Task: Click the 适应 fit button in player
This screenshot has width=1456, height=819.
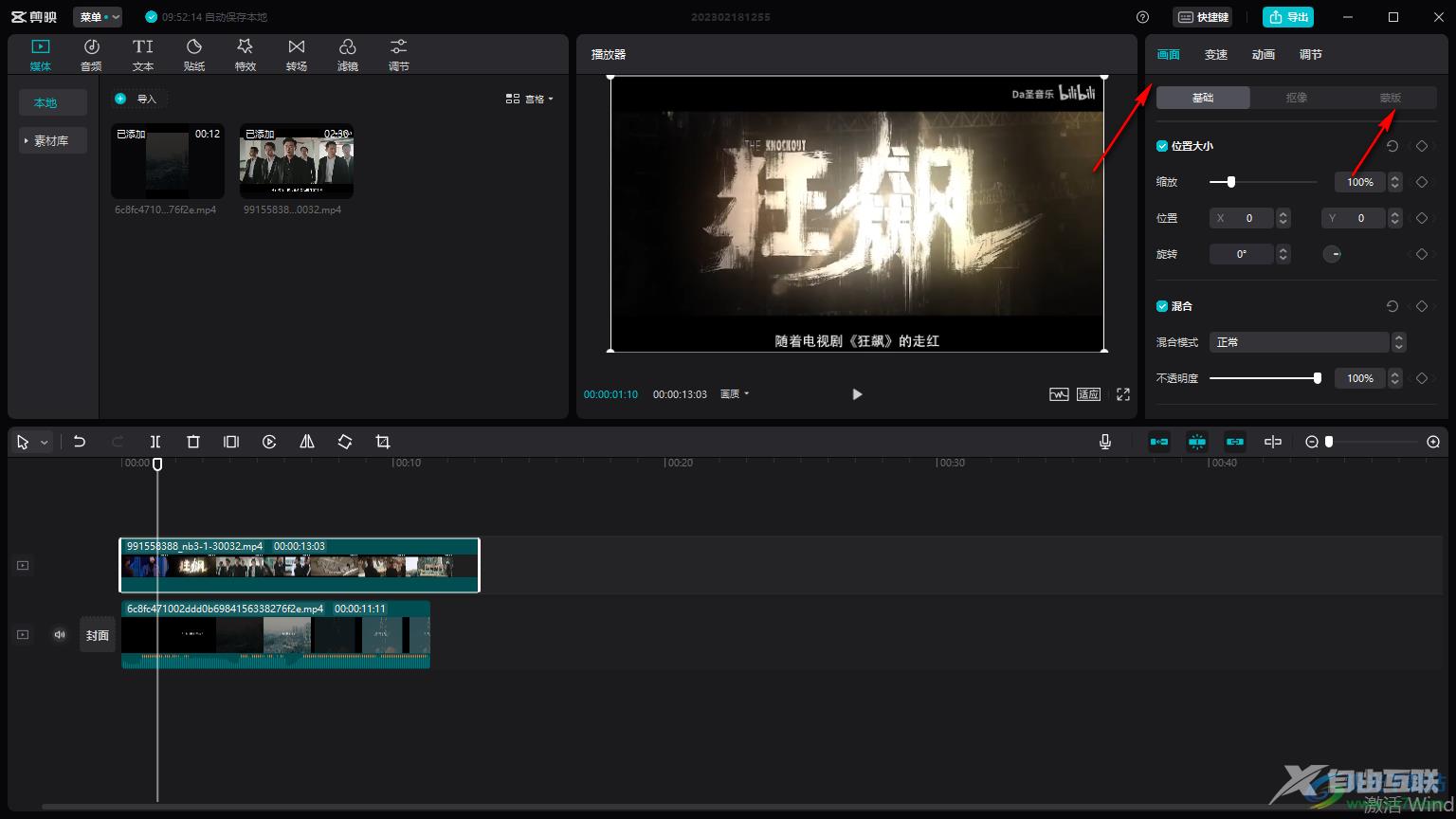Action: pyautogui.click(x=1089, y=394)
